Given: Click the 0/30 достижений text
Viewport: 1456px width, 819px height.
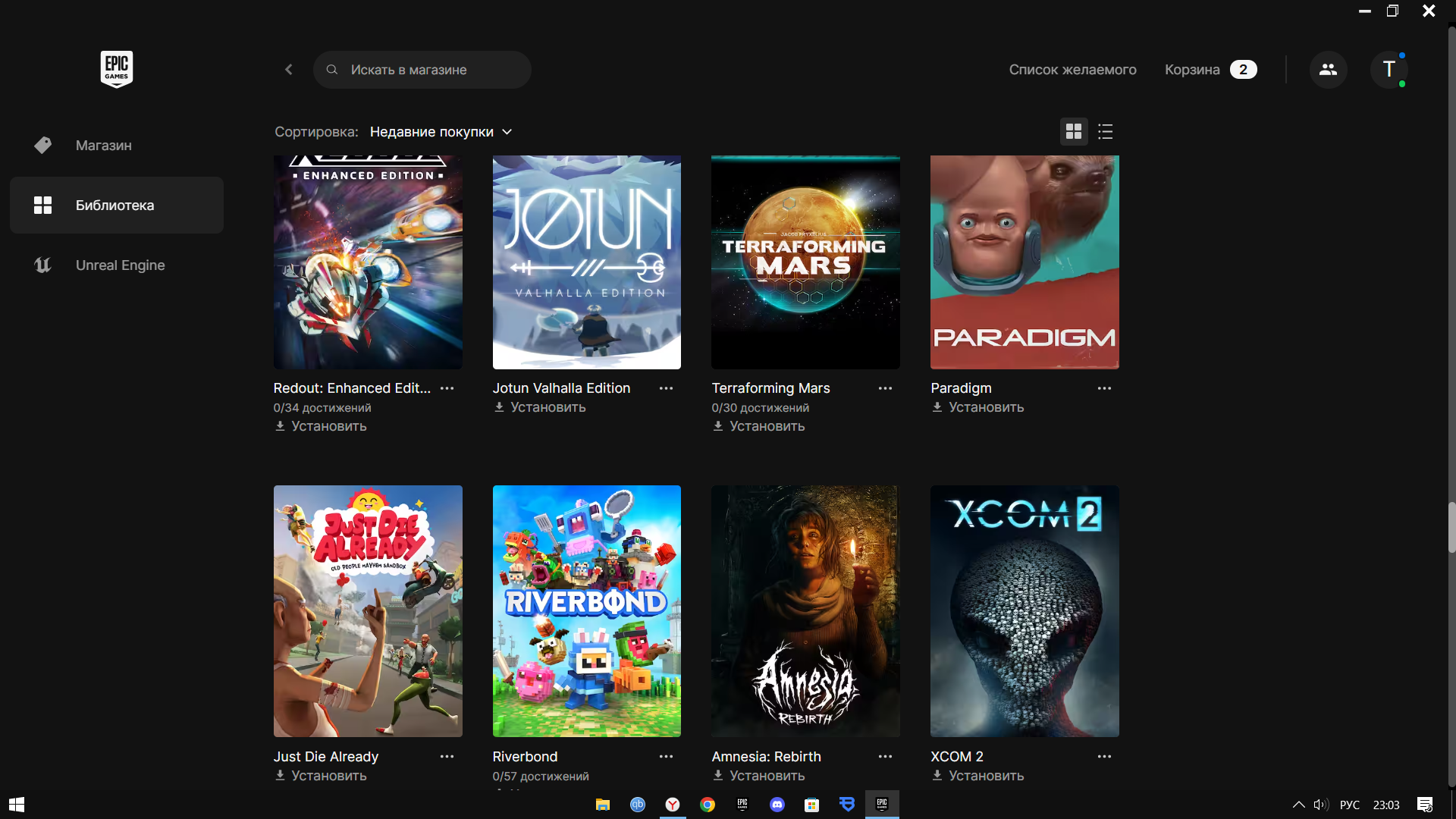Looking at the screenshot, I should coord(760,408).
